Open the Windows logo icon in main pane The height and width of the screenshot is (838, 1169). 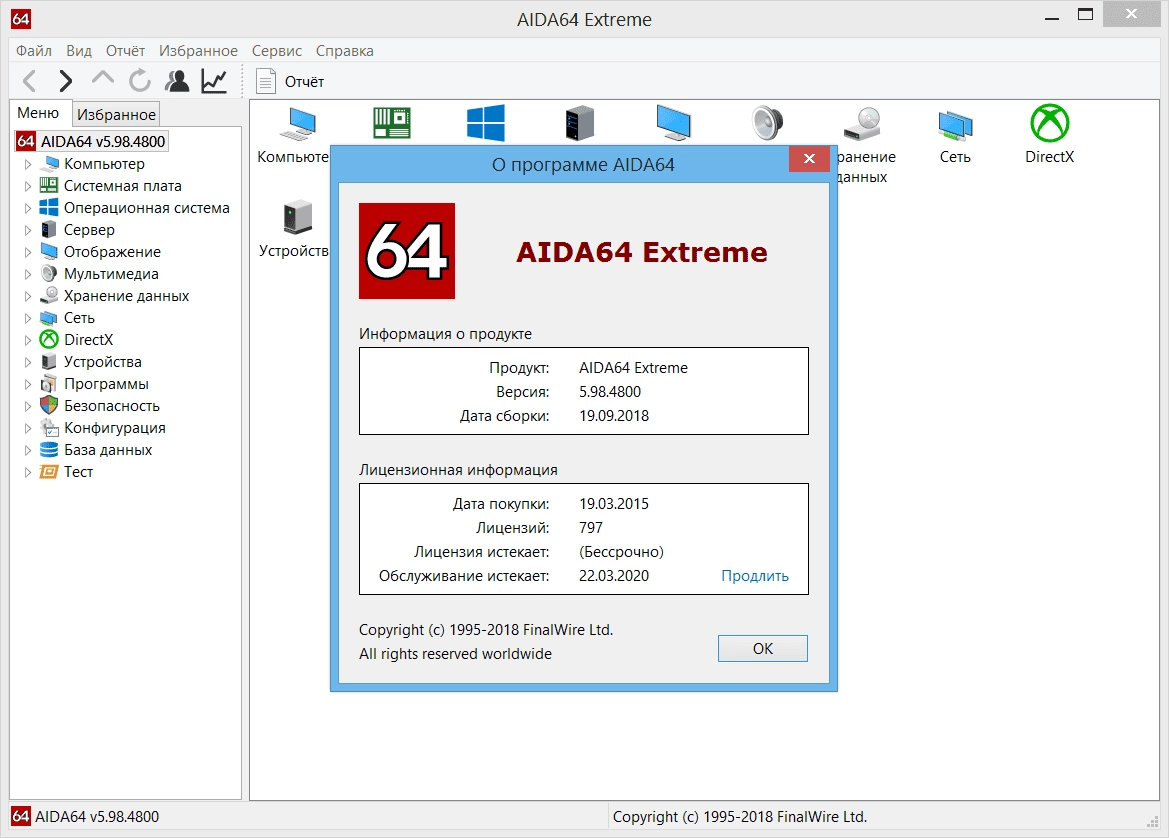tap(486, 123)
